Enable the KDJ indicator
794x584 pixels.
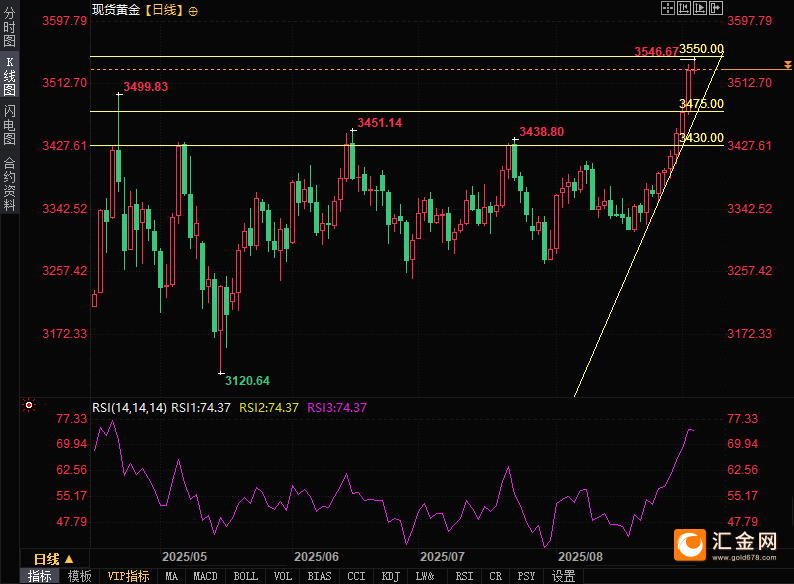[390, 576]
